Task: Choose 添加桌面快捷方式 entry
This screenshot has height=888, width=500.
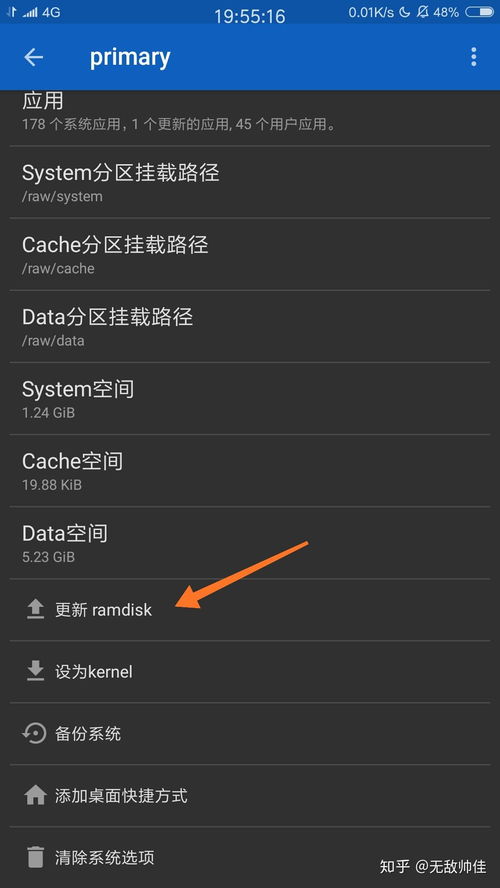Action: pos(250,796)
